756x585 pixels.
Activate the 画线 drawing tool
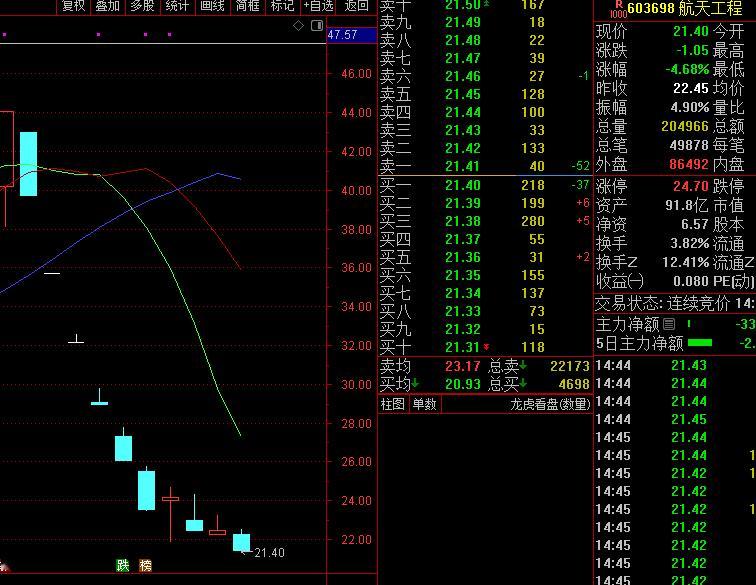tap(212, 6)
